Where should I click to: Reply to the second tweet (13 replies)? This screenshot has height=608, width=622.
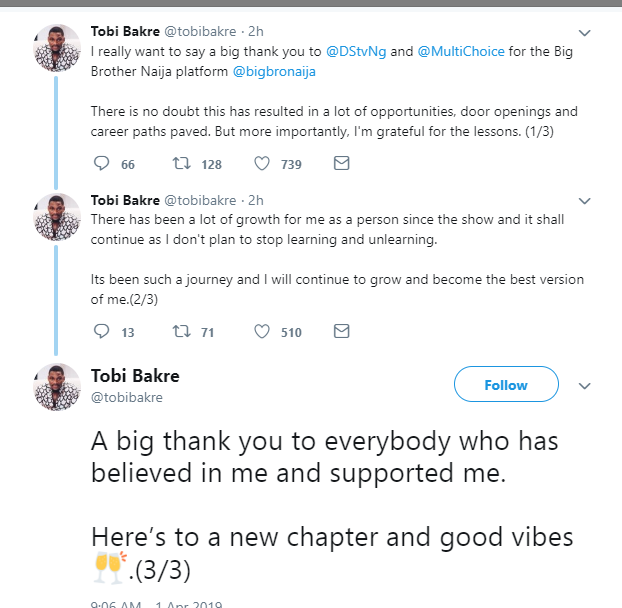(101, 331)
